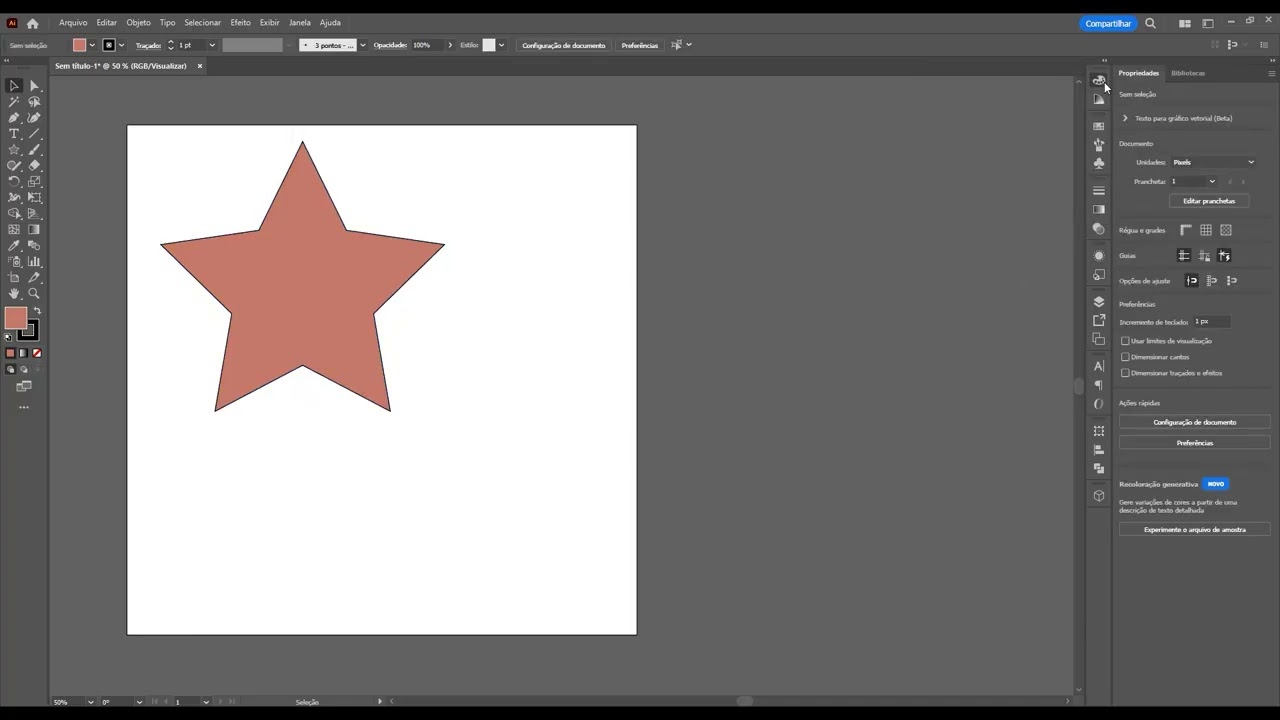Screen dimensions: 1280x720
Task: Open the Estilo style dropdown
Action: coord(501,45)
